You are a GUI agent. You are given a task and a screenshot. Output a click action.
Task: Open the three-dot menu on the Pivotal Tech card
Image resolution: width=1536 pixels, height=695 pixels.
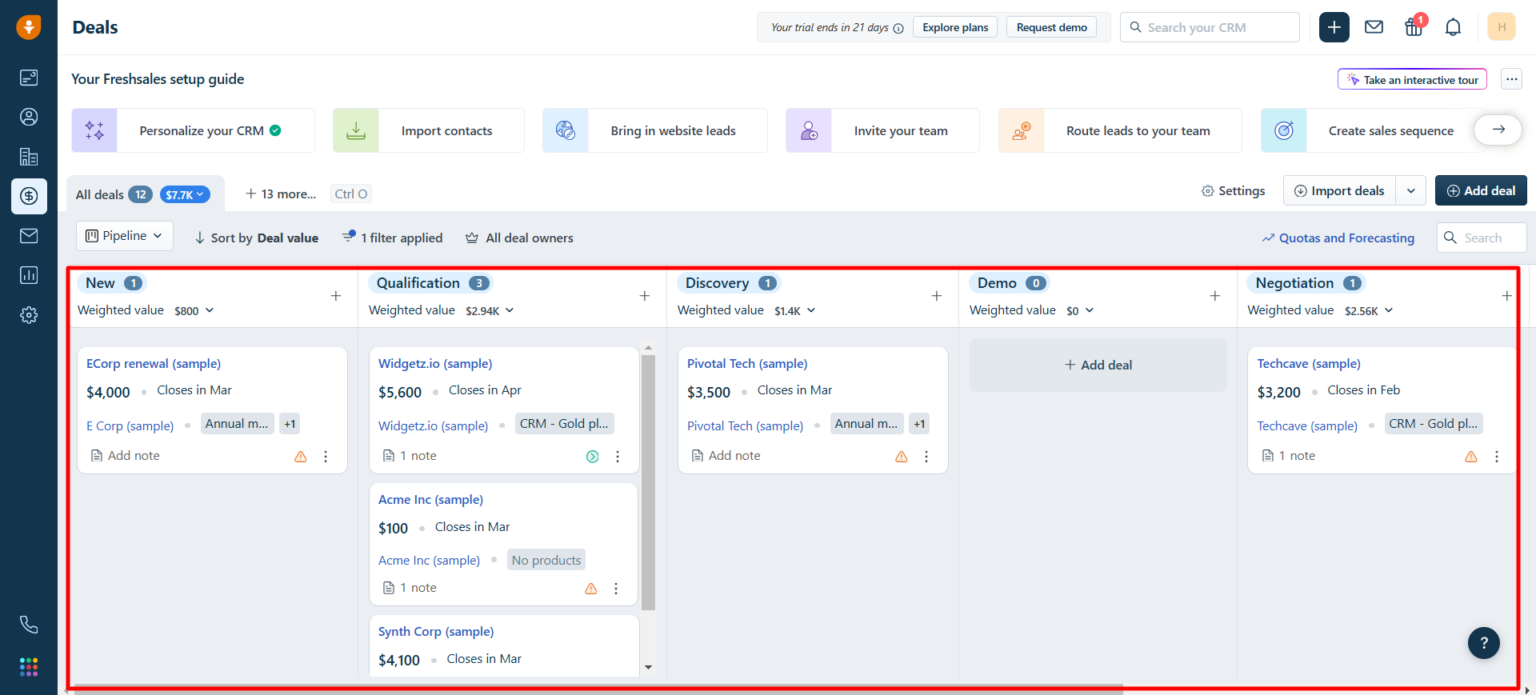pyautogui.click(x=926, y=456)
